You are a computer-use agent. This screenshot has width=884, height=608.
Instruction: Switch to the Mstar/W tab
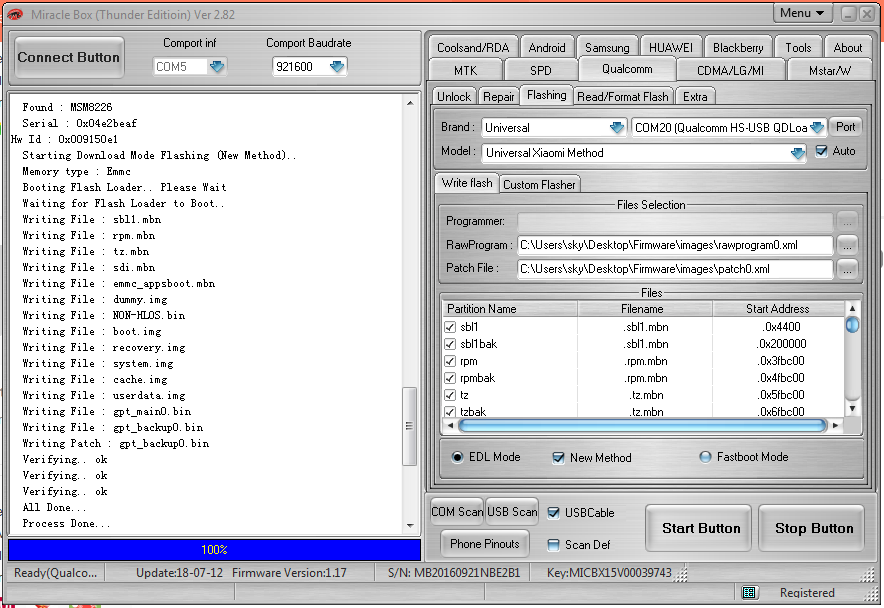coord(829,71)
